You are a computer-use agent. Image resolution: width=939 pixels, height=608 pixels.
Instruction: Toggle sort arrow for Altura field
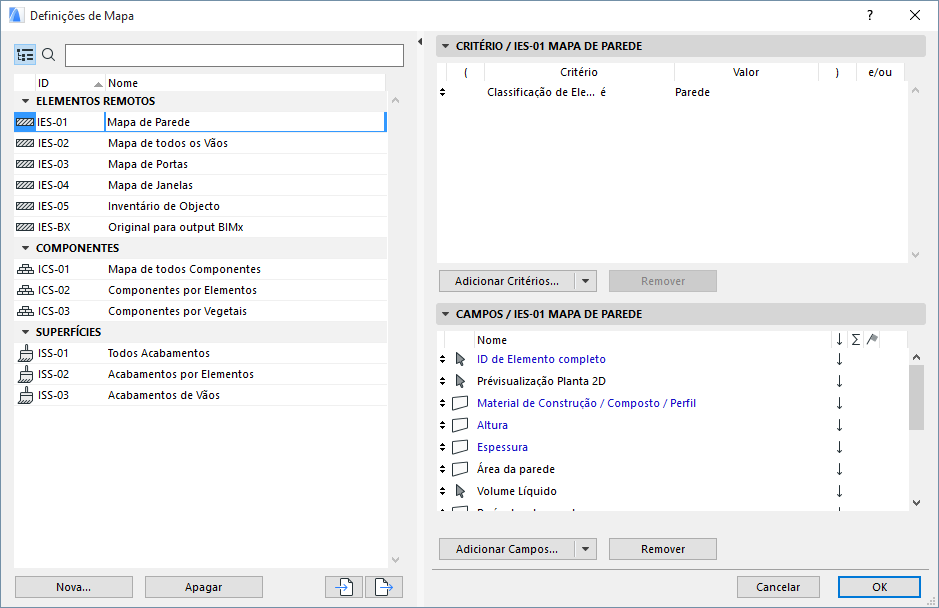point(839,425)
